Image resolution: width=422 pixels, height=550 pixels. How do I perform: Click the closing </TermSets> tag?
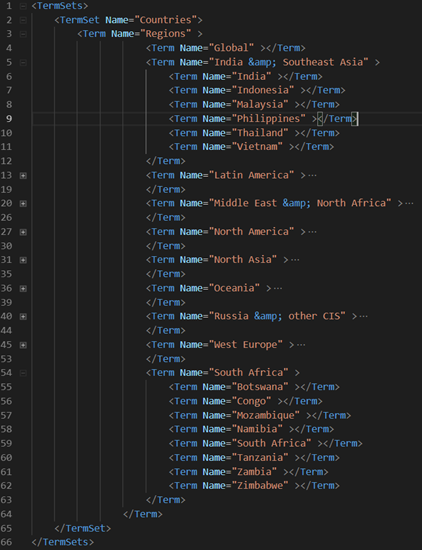click(x=63, y=542)
